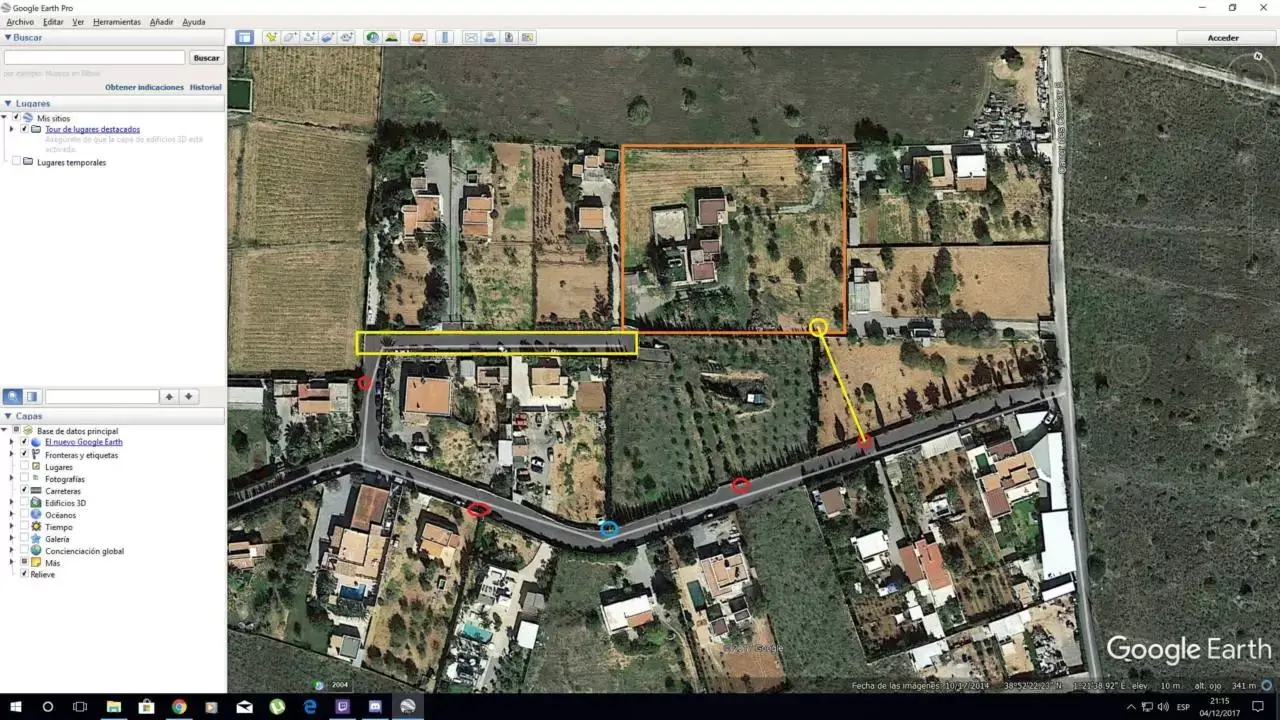The height and width of the screenshot is (720, 1280).
Task: Expand the Galería layer tree arrow
Action: point(12,539)
